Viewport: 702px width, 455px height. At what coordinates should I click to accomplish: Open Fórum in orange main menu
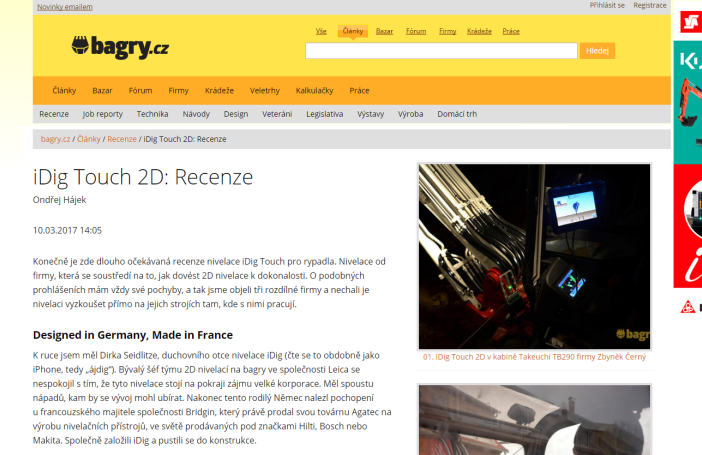tap(140, 90)
